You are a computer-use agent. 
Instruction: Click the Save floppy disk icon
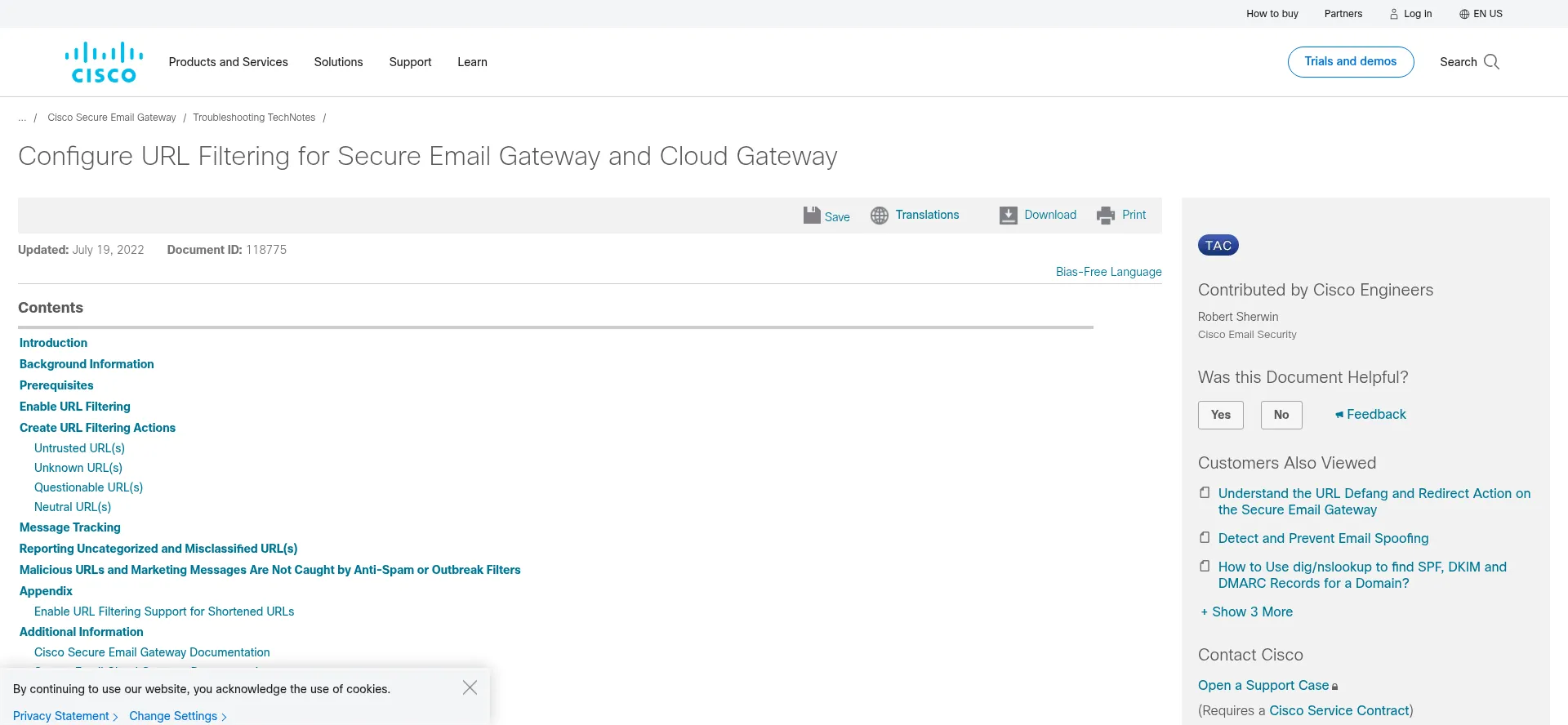(x=812, y=216)
